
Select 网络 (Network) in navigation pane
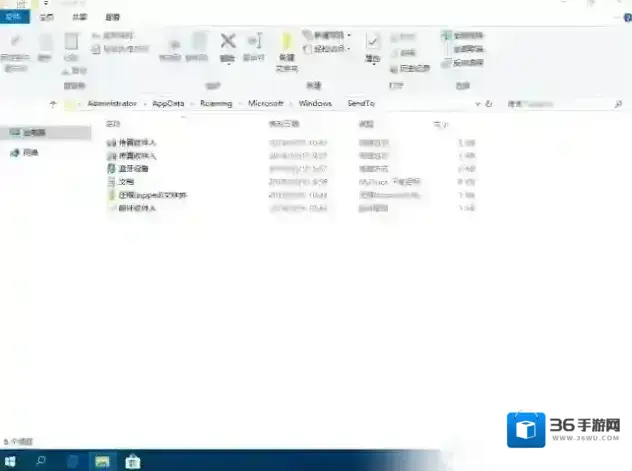(x=24, y=152)
